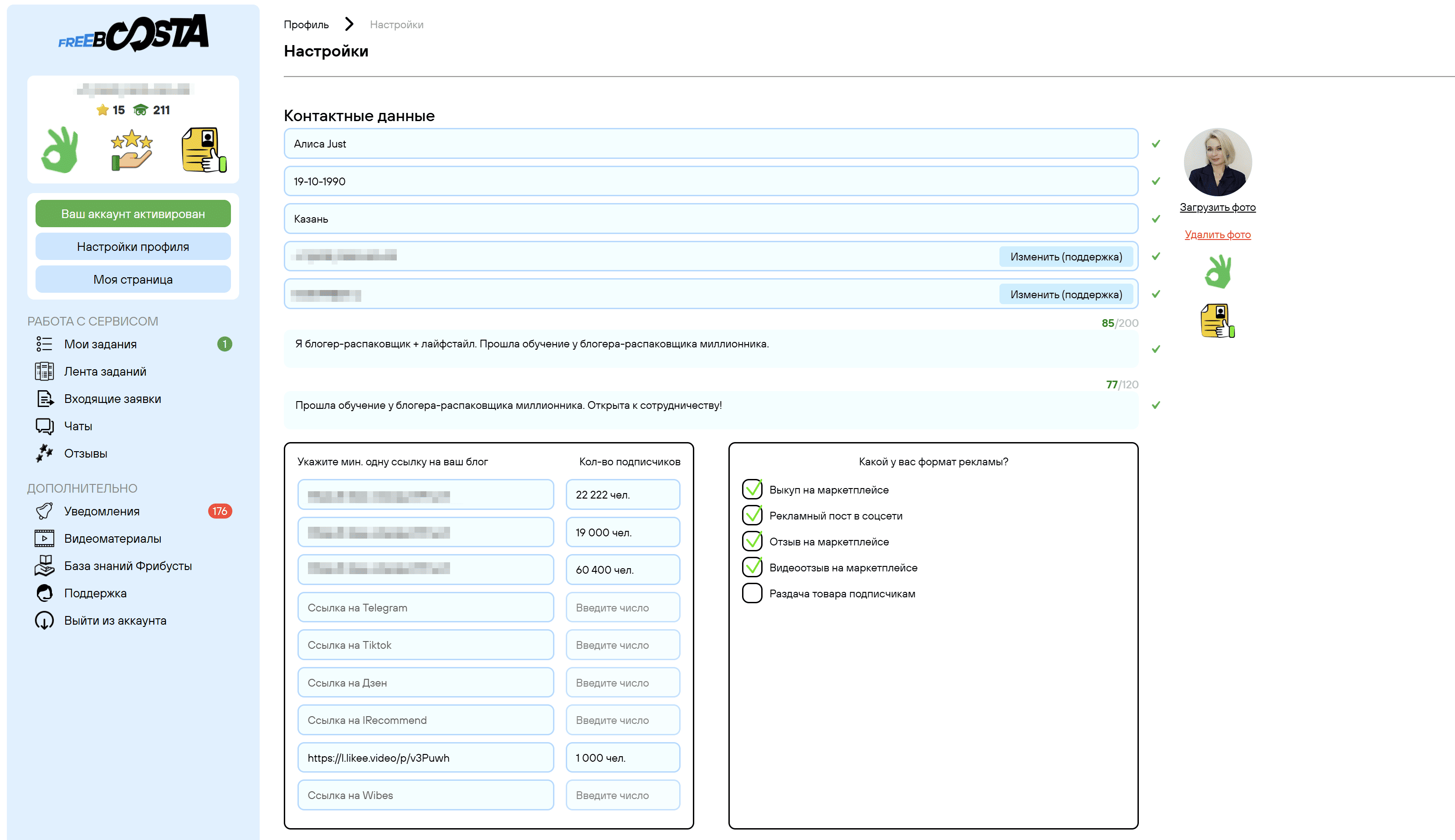
Task: Click the Мои задания list icon
Action: pos(44,344)
